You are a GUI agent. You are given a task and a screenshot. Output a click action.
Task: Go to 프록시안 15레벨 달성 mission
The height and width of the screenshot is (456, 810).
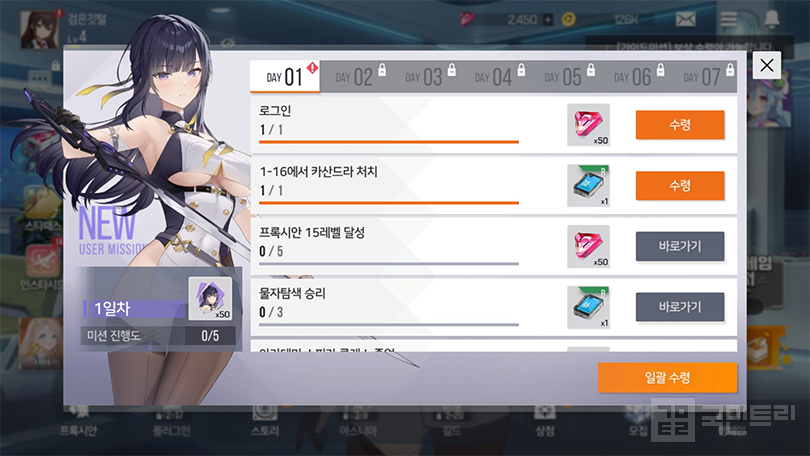coord(680,246)
